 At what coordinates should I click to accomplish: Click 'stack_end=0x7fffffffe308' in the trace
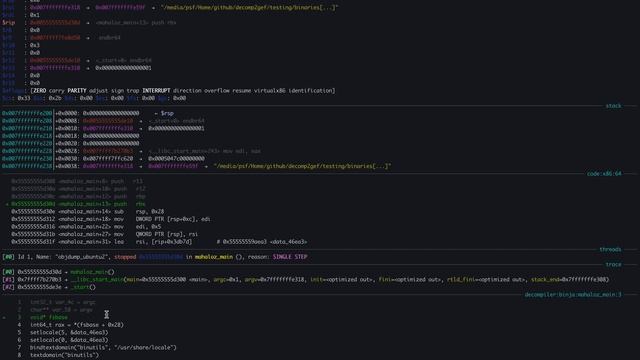(569, 280)
